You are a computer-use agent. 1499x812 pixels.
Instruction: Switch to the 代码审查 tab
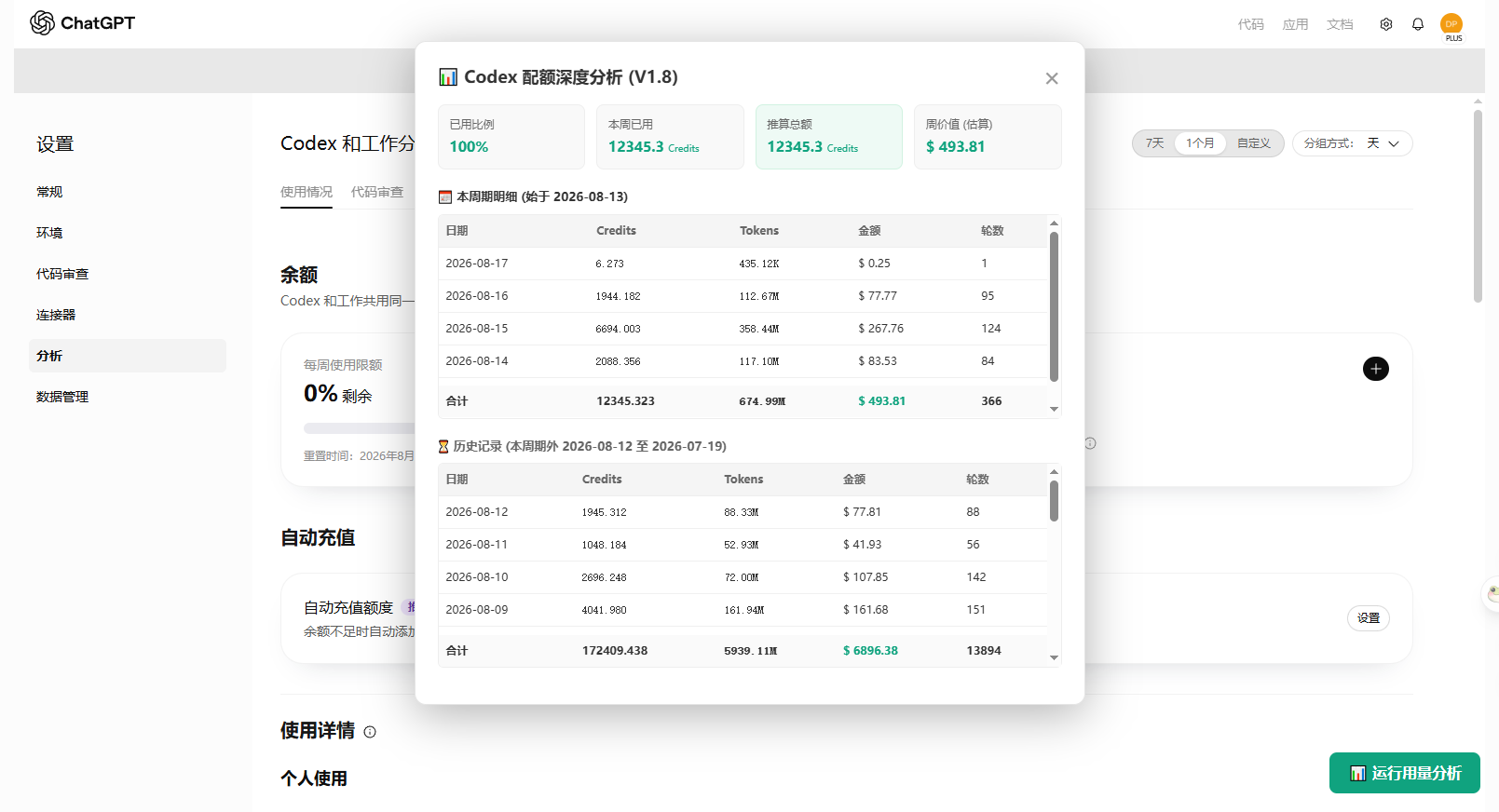pos(377,192)
